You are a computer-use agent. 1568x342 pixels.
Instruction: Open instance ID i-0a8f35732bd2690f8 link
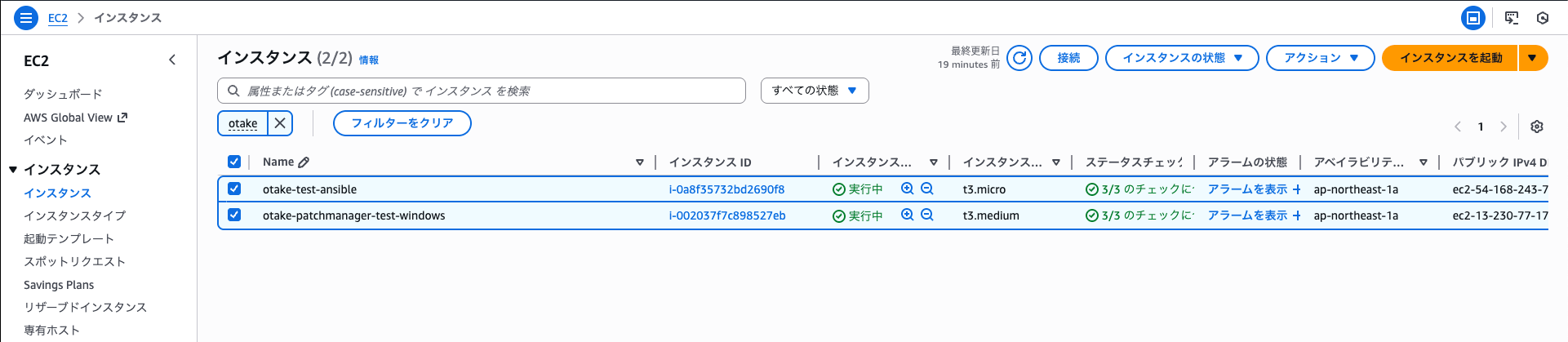[x=726, y=189]
